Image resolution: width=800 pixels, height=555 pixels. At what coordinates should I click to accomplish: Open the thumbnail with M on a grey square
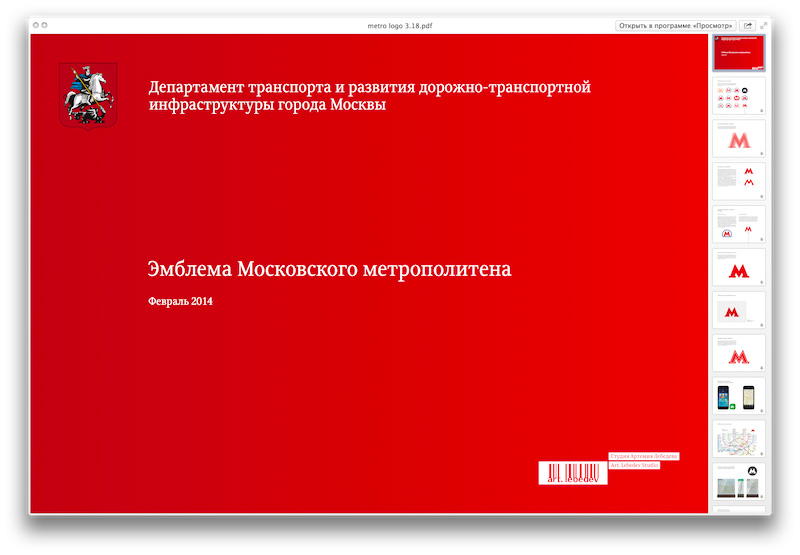click(738, 311)
